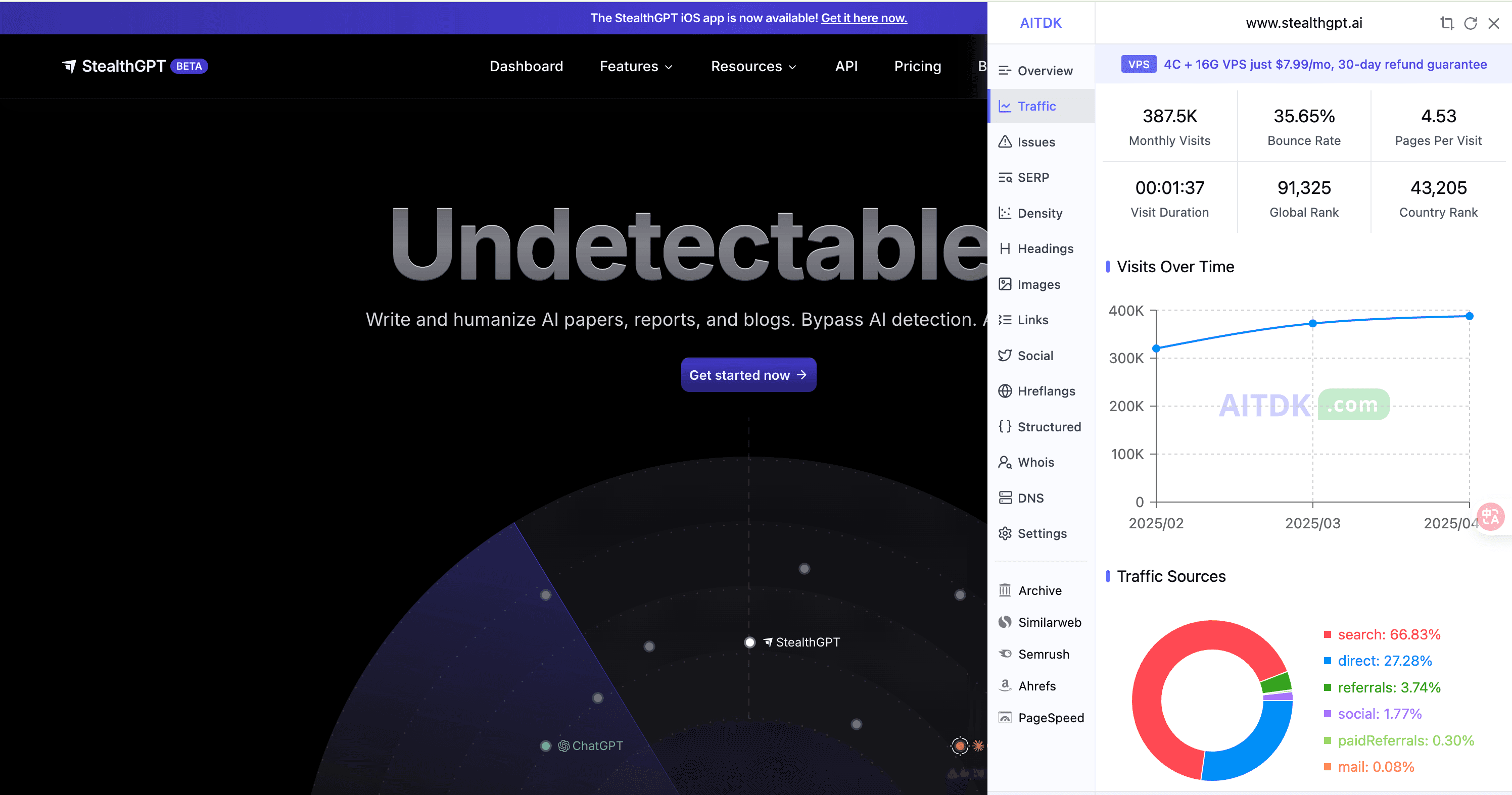The width and height of the screenshot is (1512, 795).
Task: Select the Traffic chart icon
Action: tap(1005, 106)
